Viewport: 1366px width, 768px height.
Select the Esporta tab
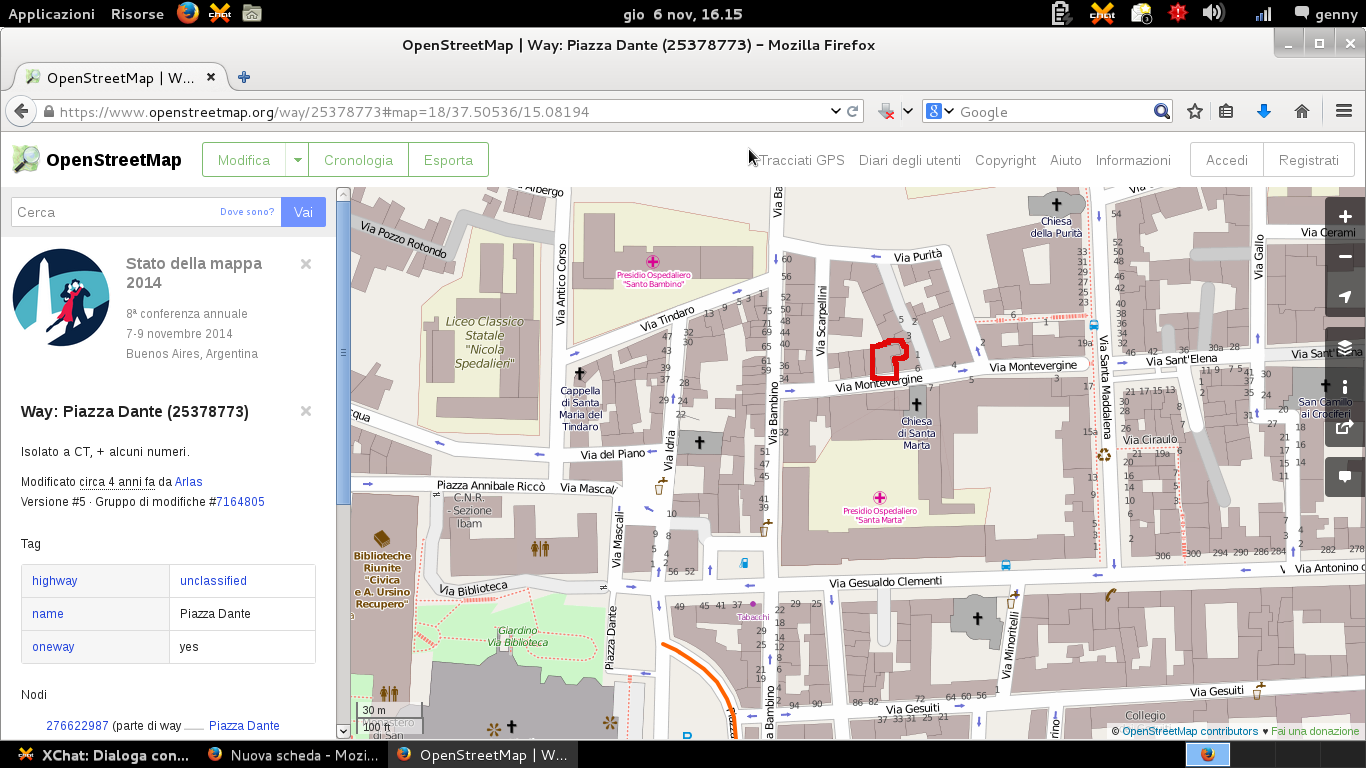pos(448,160)
